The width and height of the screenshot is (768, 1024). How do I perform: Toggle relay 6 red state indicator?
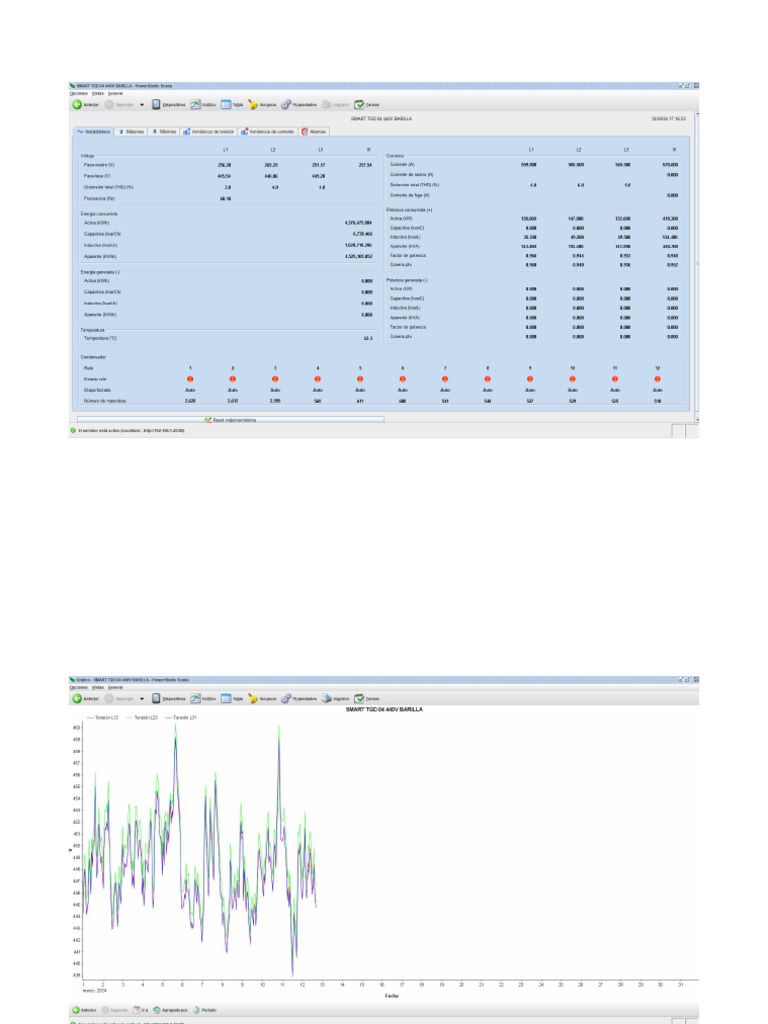click(402, 379)
